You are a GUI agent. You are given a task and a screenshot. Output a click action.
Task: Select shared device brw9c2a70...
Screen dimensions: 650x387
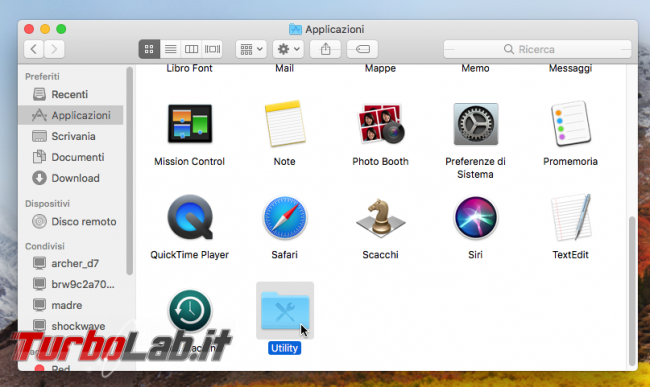70,284
